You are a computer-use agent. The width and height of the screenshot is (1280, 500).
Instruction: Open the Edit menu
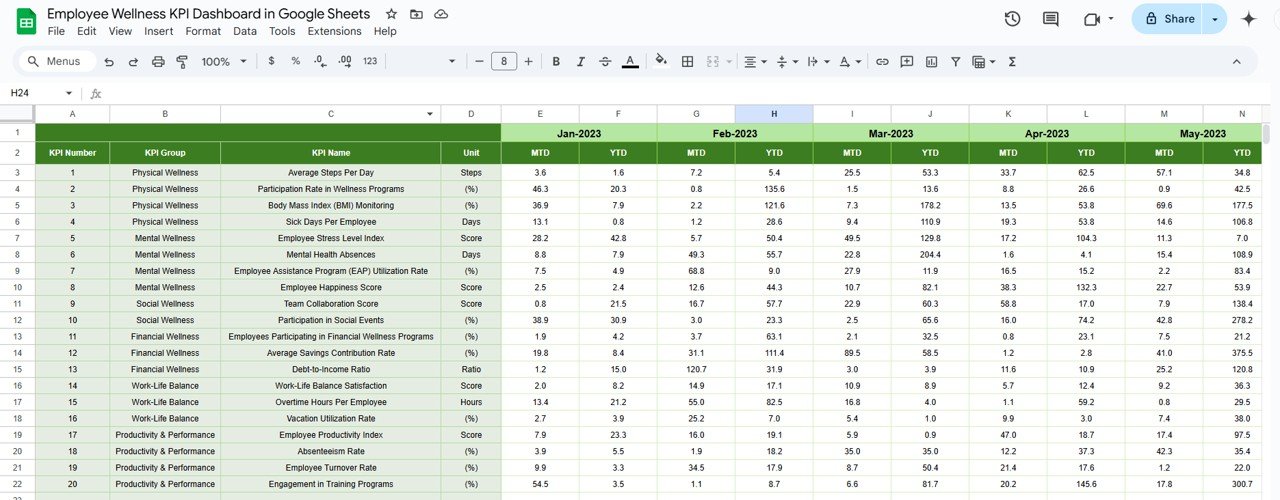point(87,31)
